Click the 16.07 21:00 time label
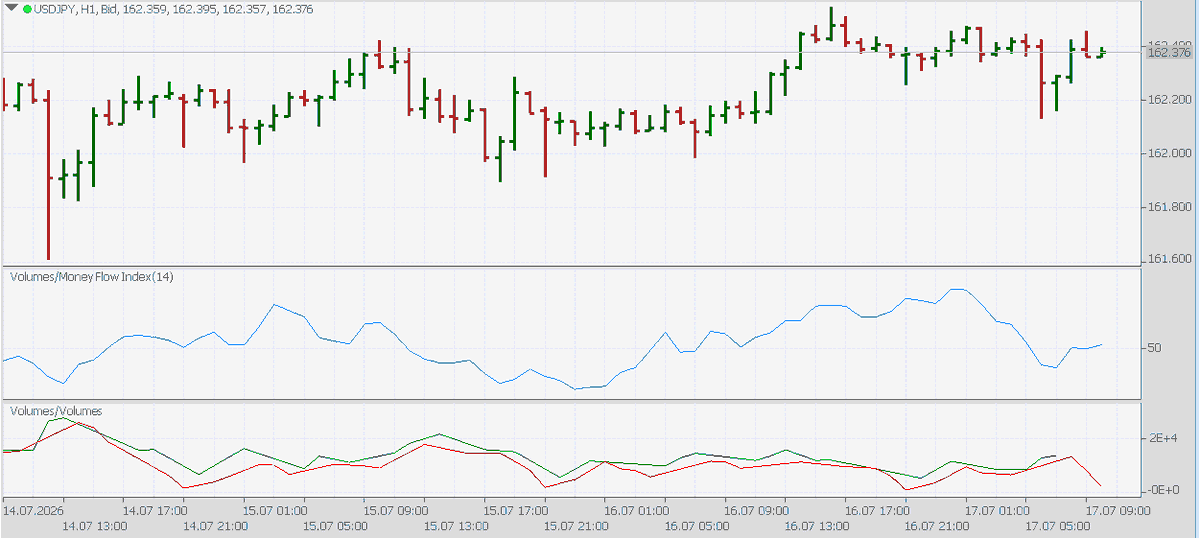The width and height of the screenshot is (1200, 538). [x=936, y=525]
